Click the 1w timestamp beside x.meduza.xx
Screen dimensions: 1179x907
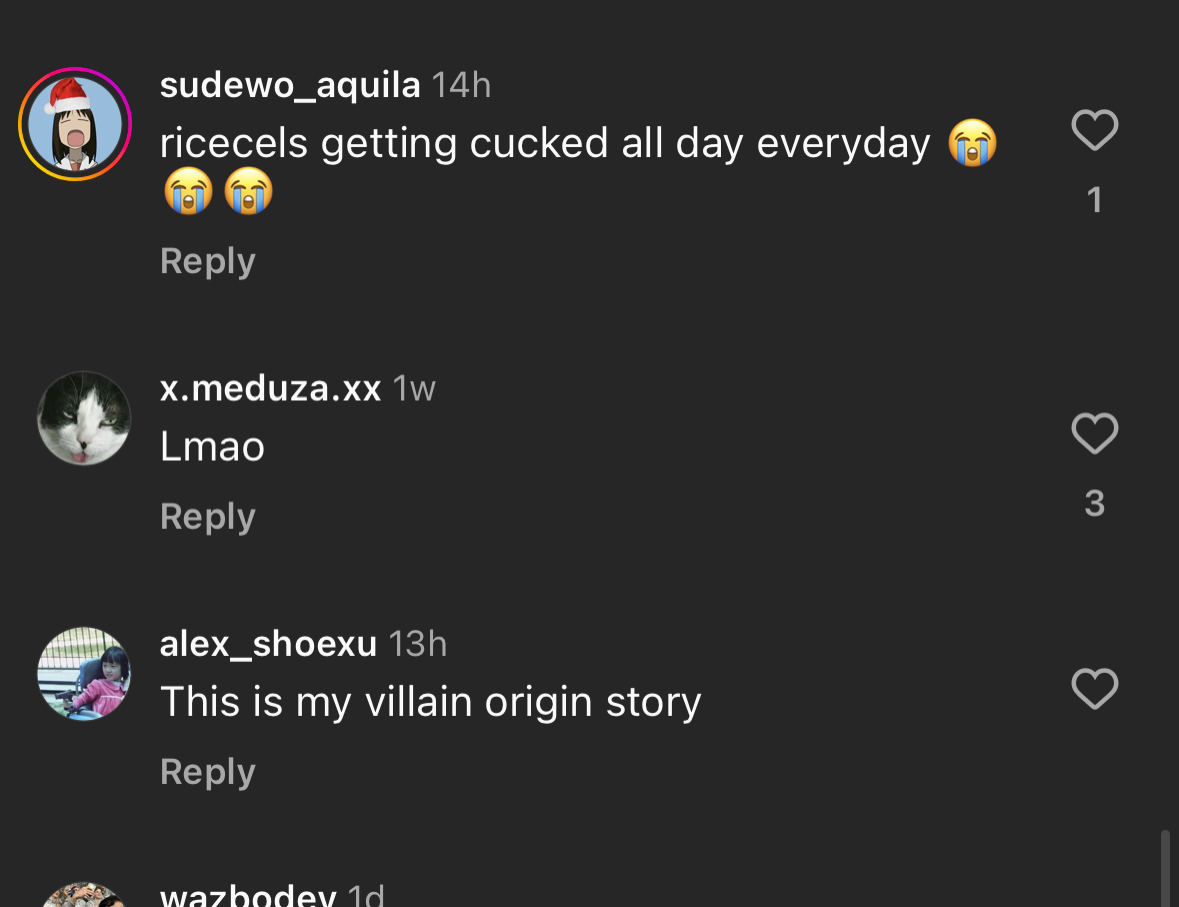tap(414, 388)
